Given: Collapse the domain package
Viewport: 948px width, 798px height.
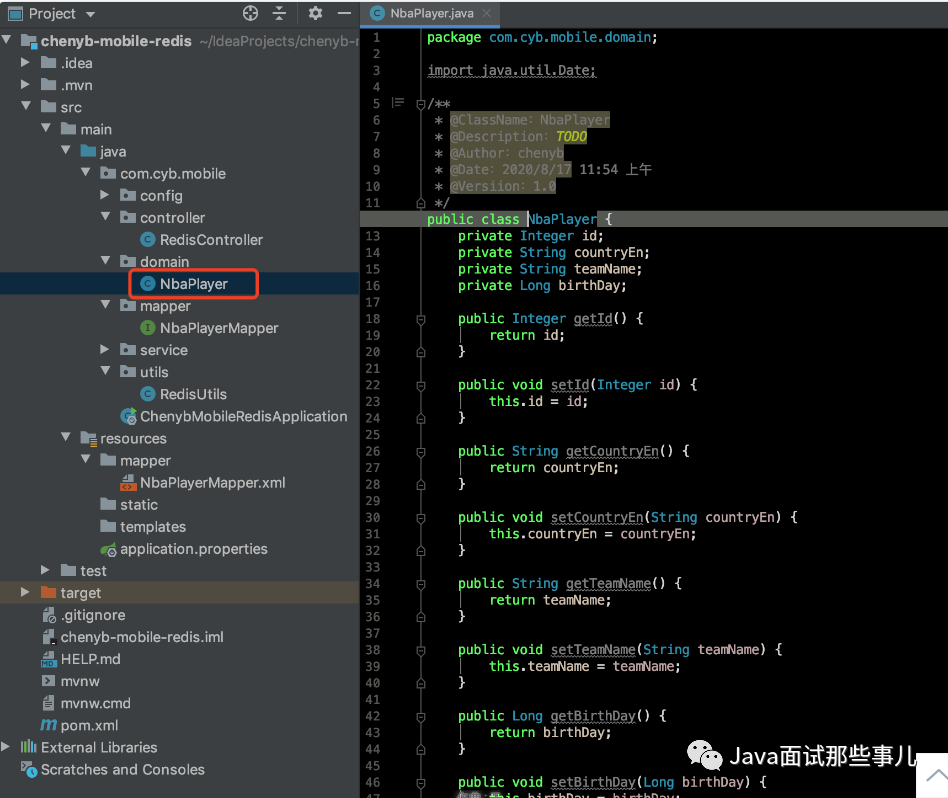Looking at the screenshot, I should pos(106,261).
